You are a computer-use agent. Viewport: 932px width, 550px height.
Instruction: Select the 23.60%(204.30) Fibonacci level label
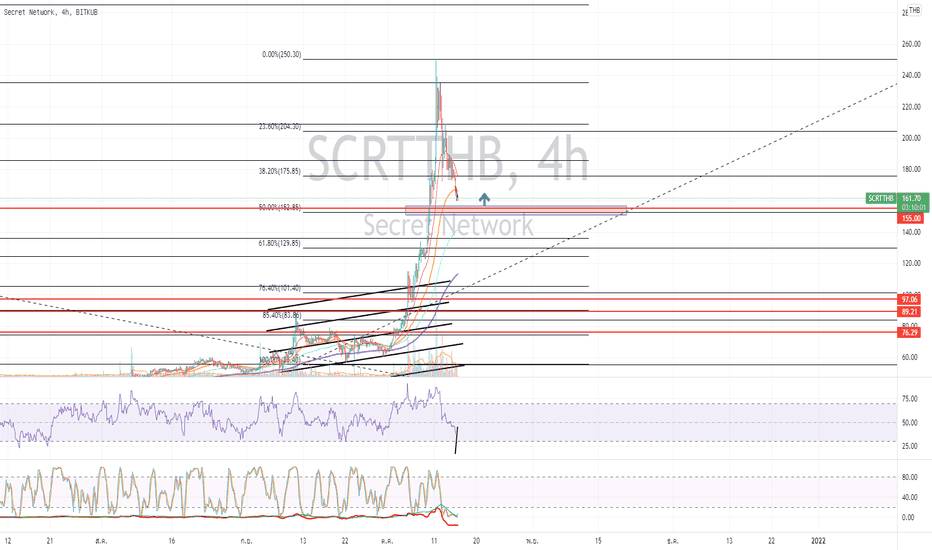(x=280, y=127)
